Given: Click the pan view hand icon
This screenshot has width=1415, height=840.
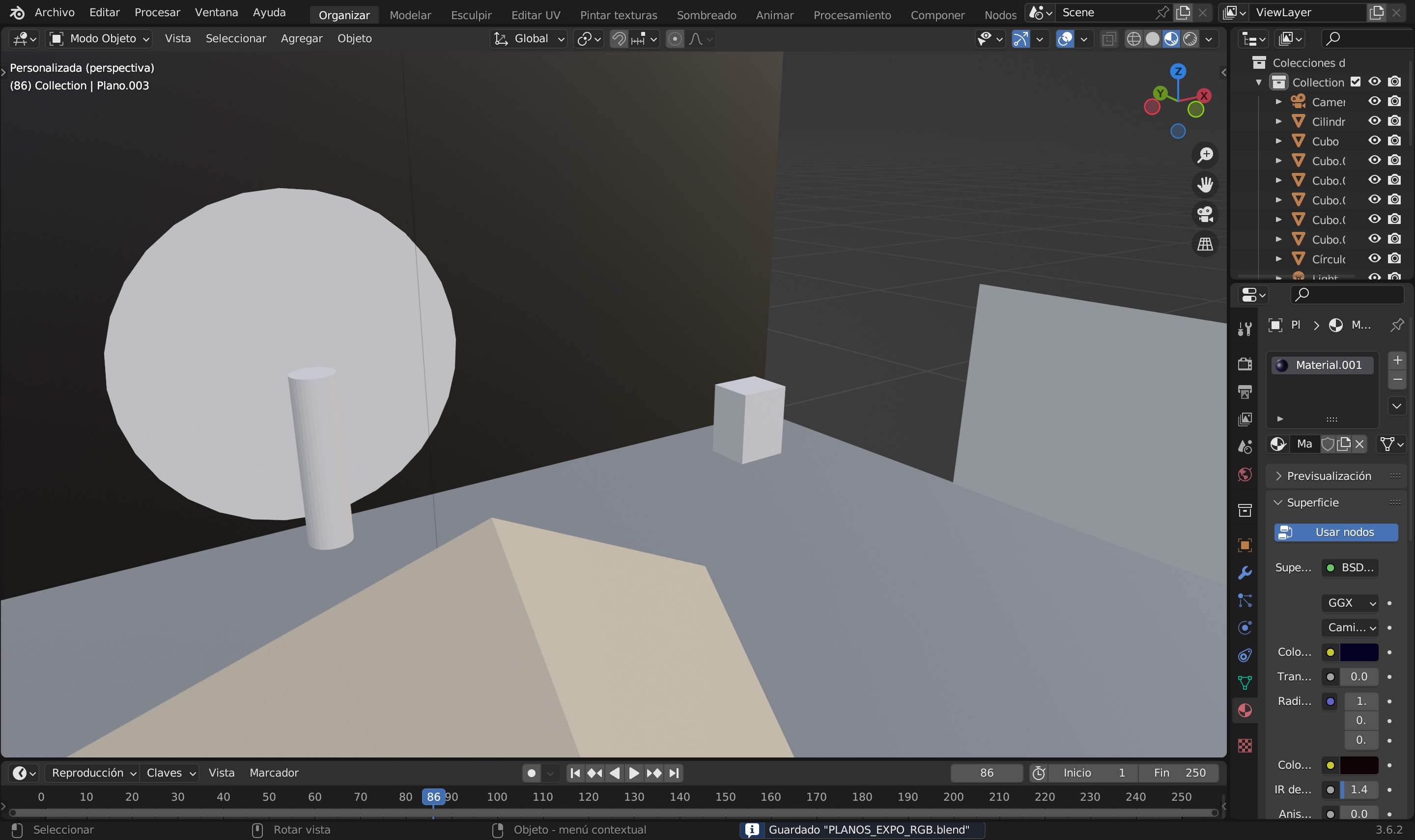Looking at the screenshot, I should 1205,185.
